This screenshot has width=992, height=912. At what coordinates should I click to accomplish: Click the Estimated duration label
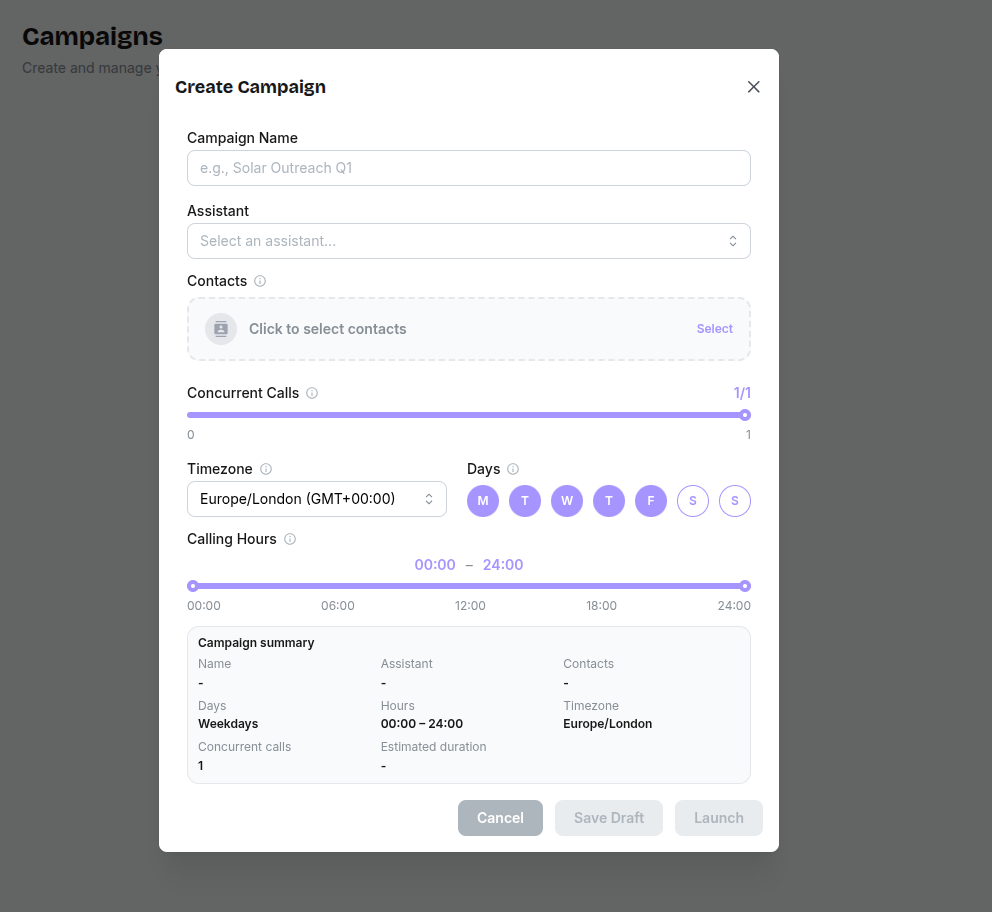click(x=433, y=747)
